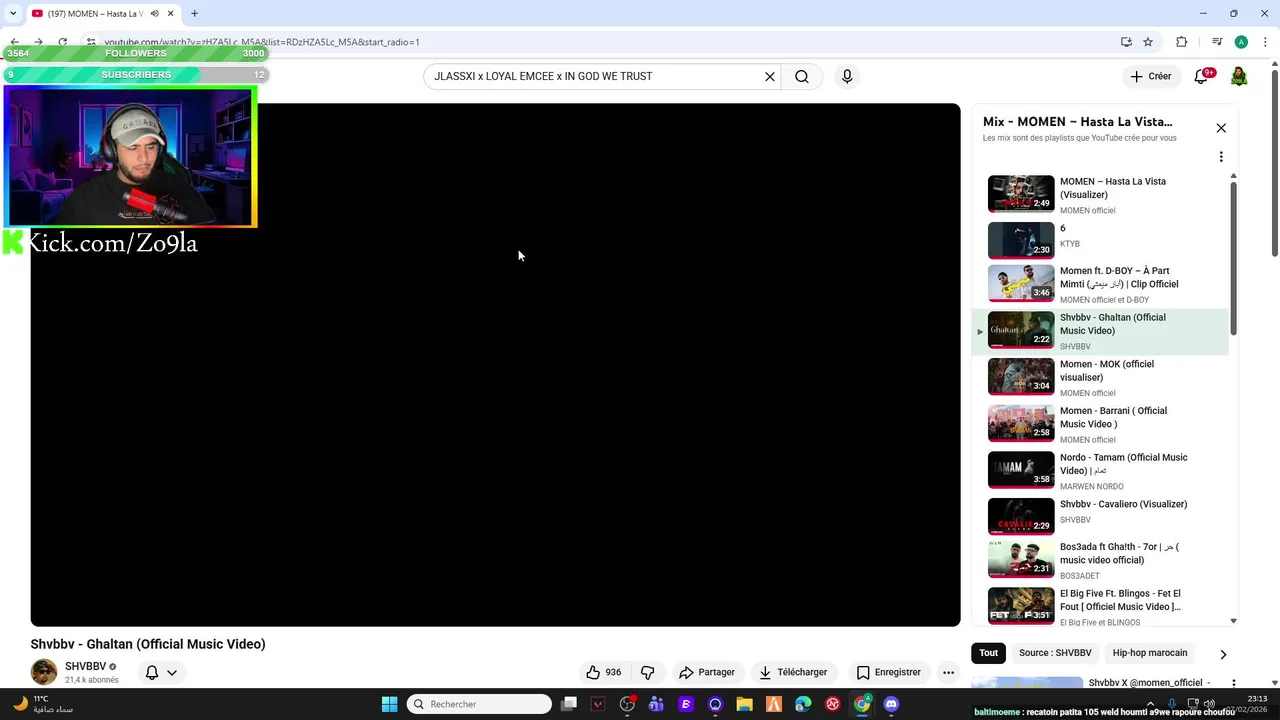1280x720 pixels.
Task: Play Momen - MOK (officiel visualiser)
Action: tap(1100, 378)
